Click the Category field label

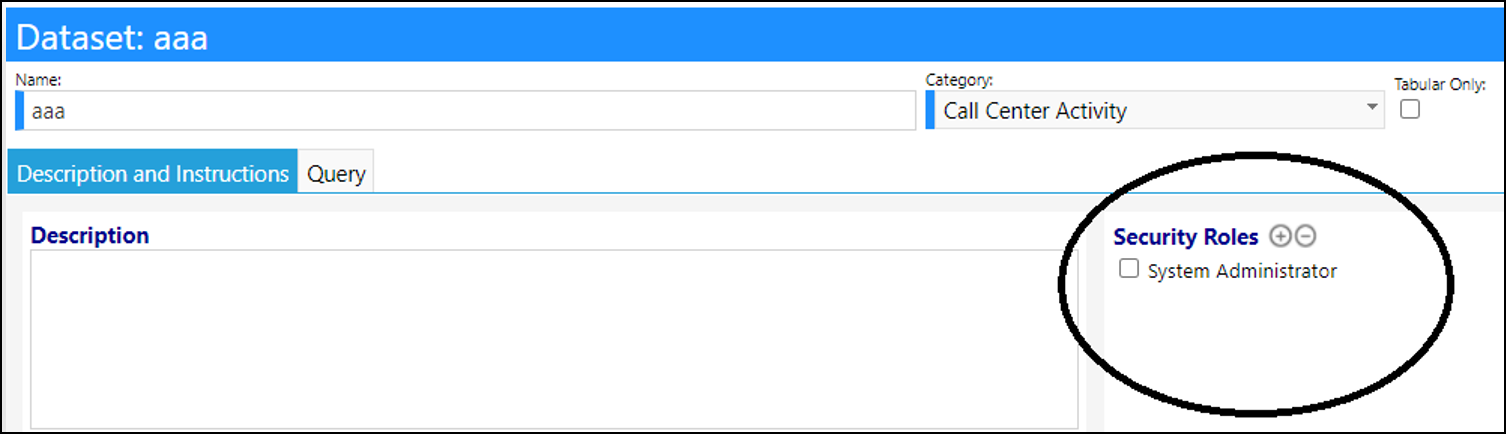pos(959,80)
